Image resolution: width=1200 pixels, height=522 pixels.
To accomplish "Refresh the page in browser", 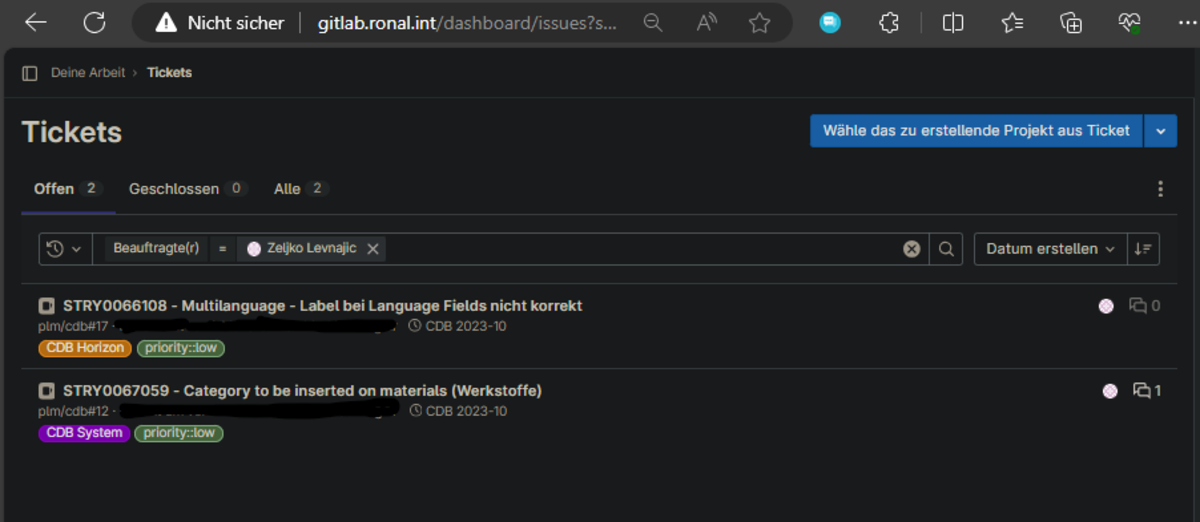I will tap(94, 23).
